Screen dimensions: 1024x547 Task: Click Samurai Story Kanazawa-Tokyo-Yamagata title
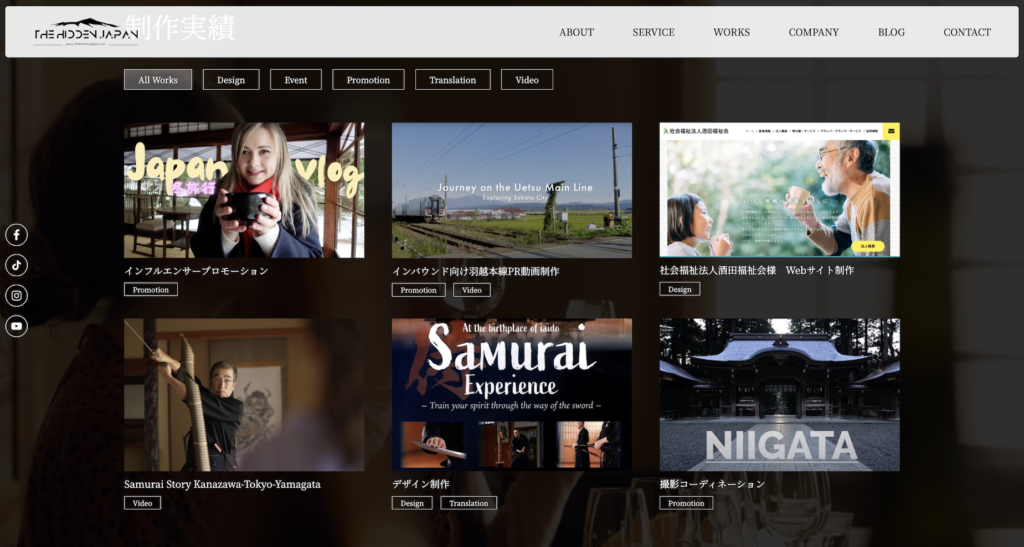(x=222, y=484)
